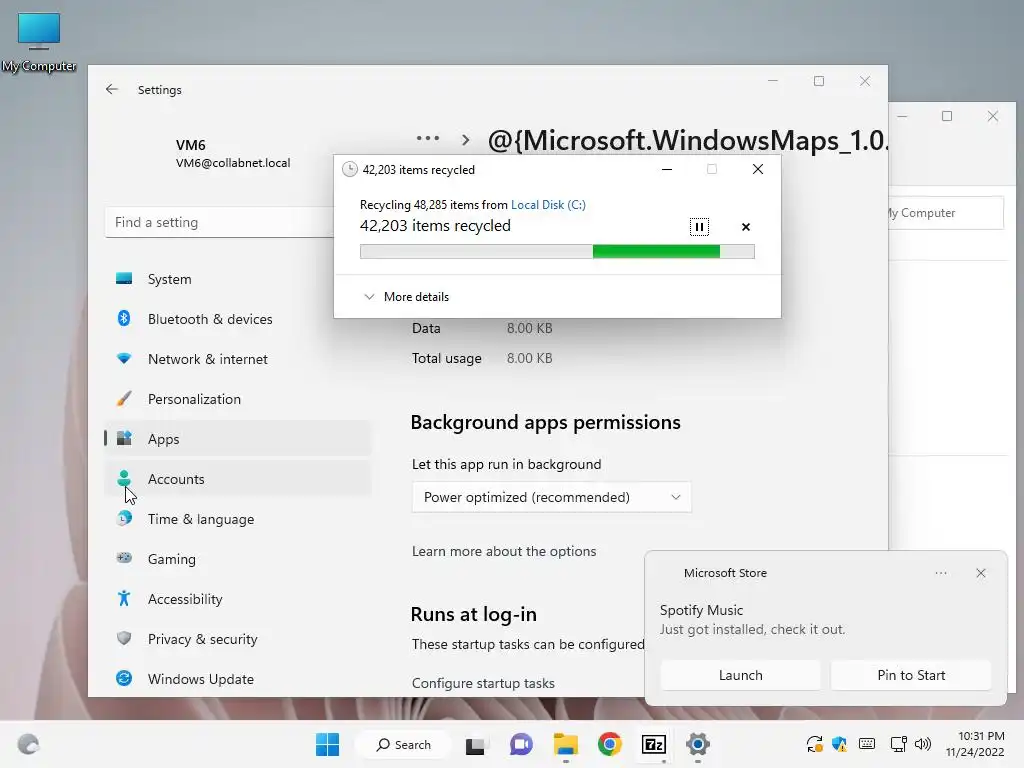The width and height of the screenshot is (1024, 768).
Task: Go to Network & internet settings
Action: tap(237, 359)
